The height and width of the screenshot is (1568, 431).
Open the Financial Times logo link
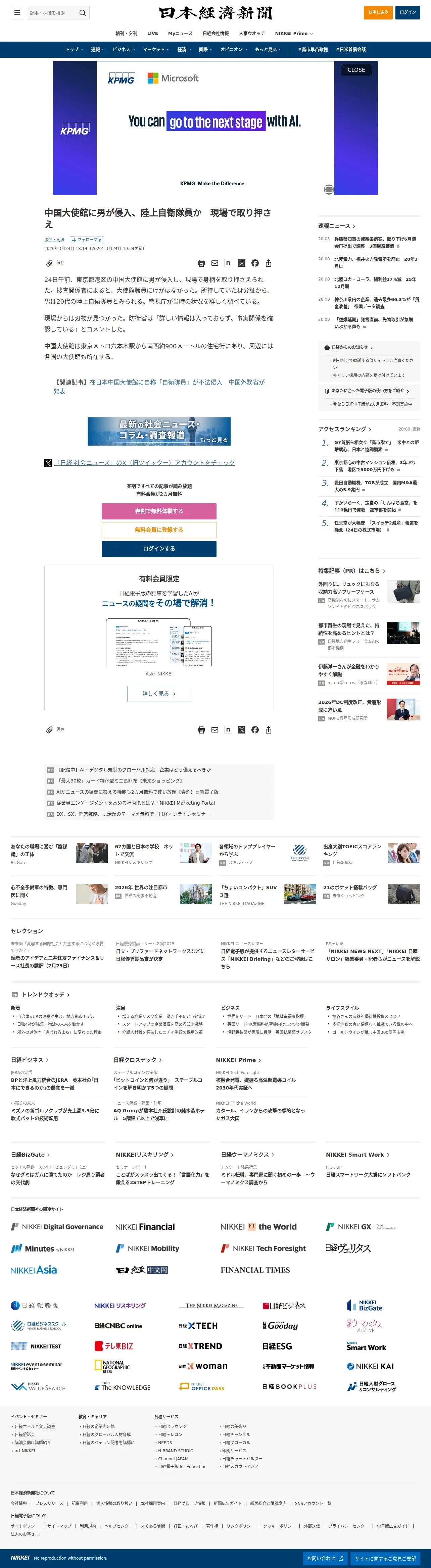pyautogui.click(x=255, y=1270)
